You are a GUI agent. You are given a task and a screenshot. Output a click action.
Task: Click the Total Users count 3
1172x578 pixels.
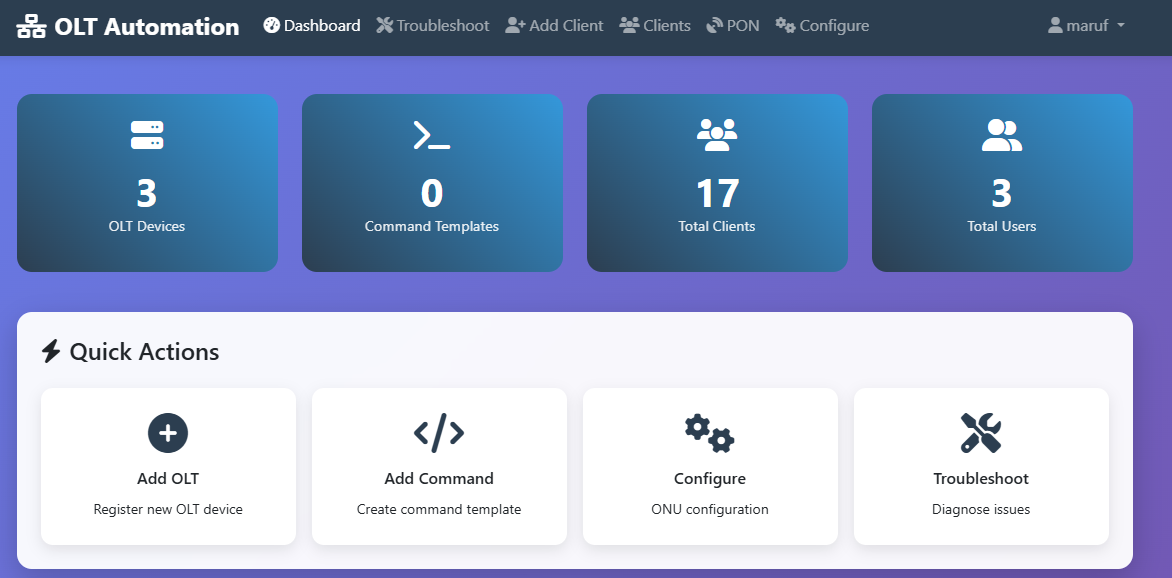(1002, 193)
